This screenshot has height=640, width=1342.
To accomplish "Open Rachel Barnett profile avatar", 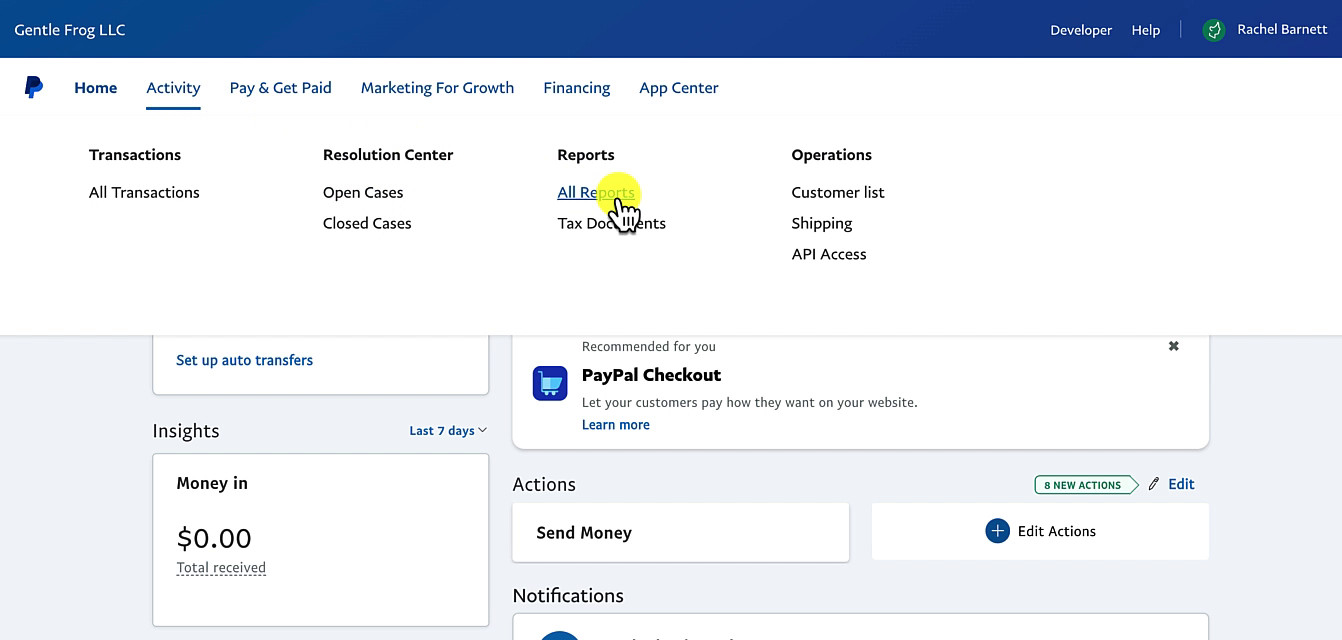I will pos(1214,30).
